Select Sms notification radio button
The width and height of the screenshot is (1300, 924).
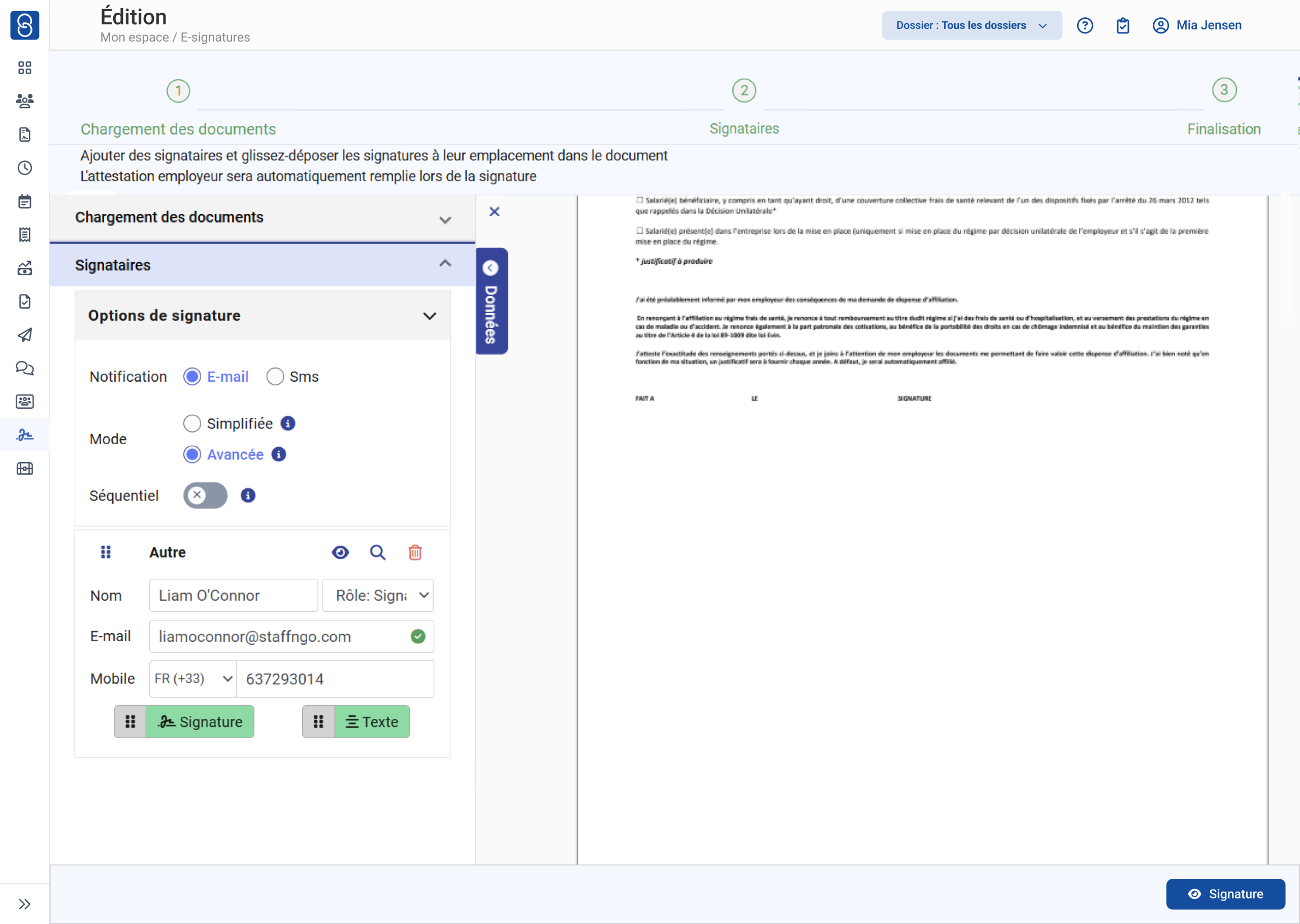point(275,377)
